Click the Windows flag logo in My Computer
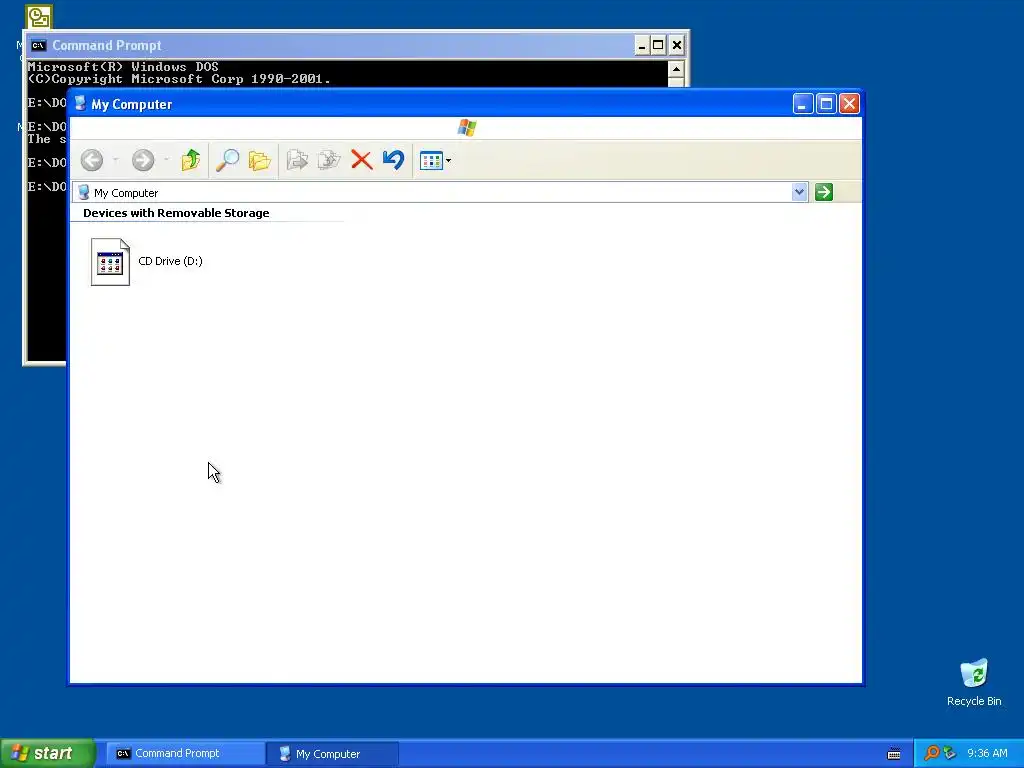The image size is (1024, 768). (467, 127)
